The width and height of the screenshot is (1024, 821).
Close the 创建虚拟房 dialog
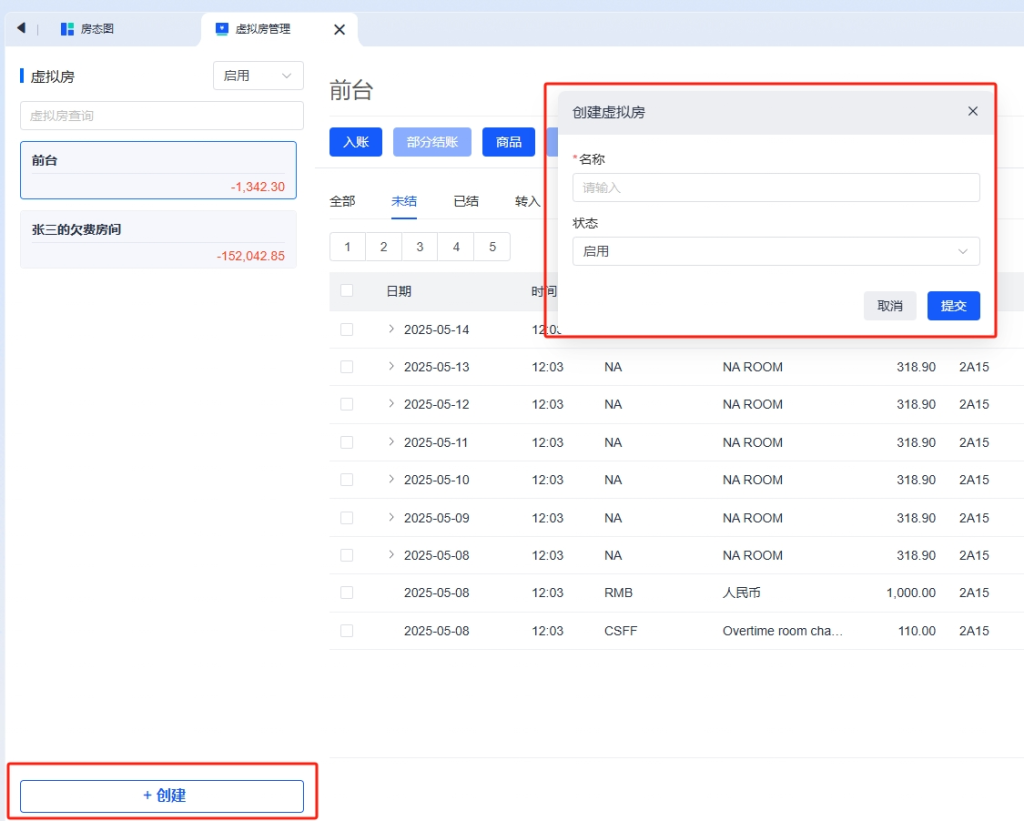[x=972, y=111]
